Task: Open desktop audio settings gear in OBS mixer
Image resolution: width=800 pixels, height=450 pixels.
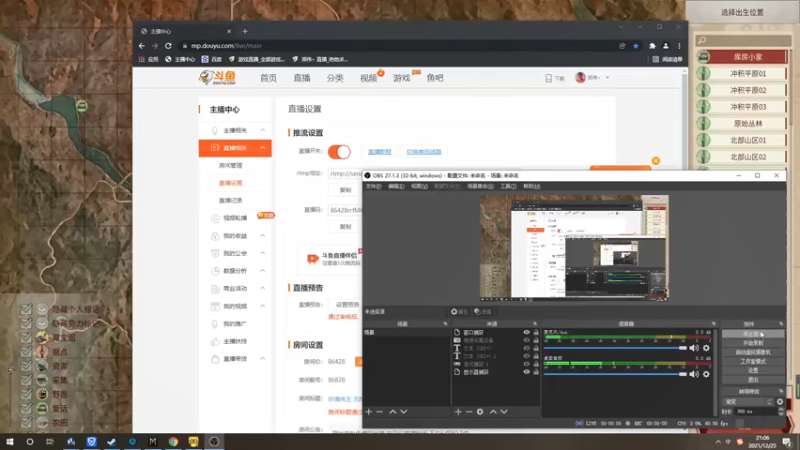Action: (x=706, y=374)
